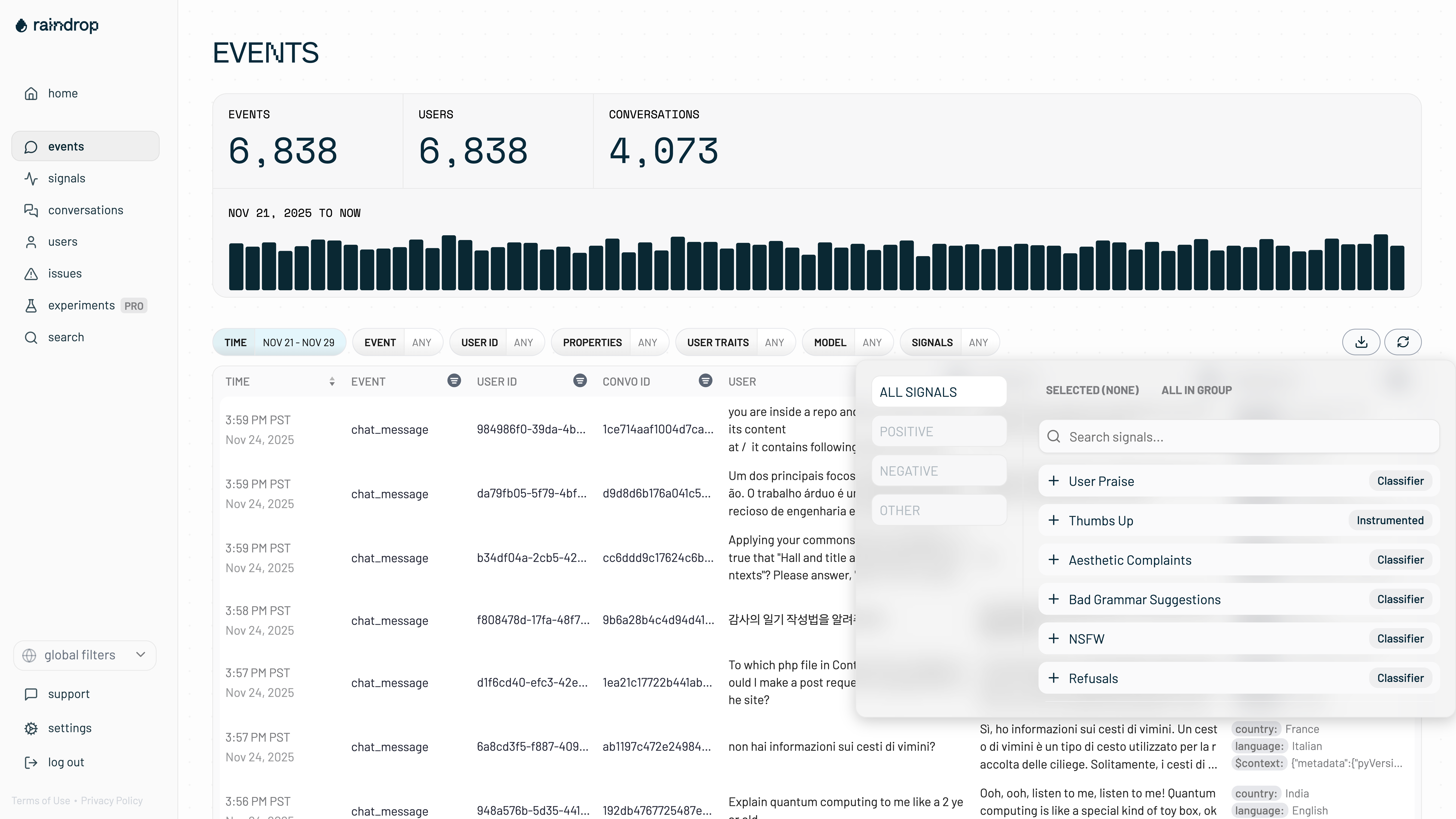Expand the global filters dropdown
The width and height of the screenshot is (1456, 819).
85,655
